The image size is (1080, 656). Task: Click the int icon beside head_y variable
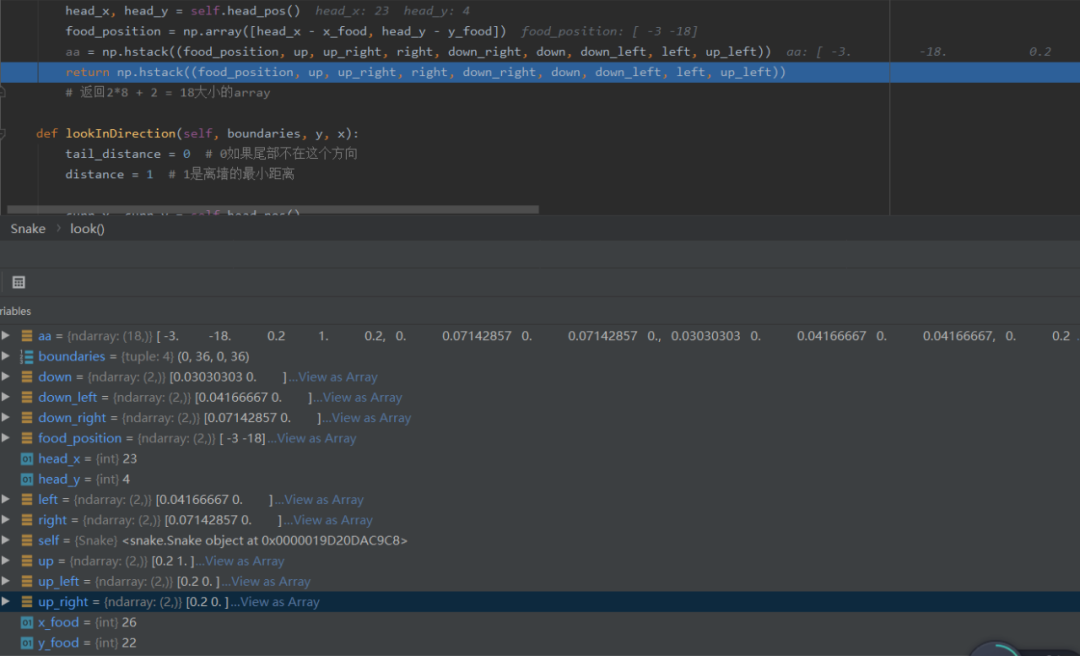pos(27,479)
